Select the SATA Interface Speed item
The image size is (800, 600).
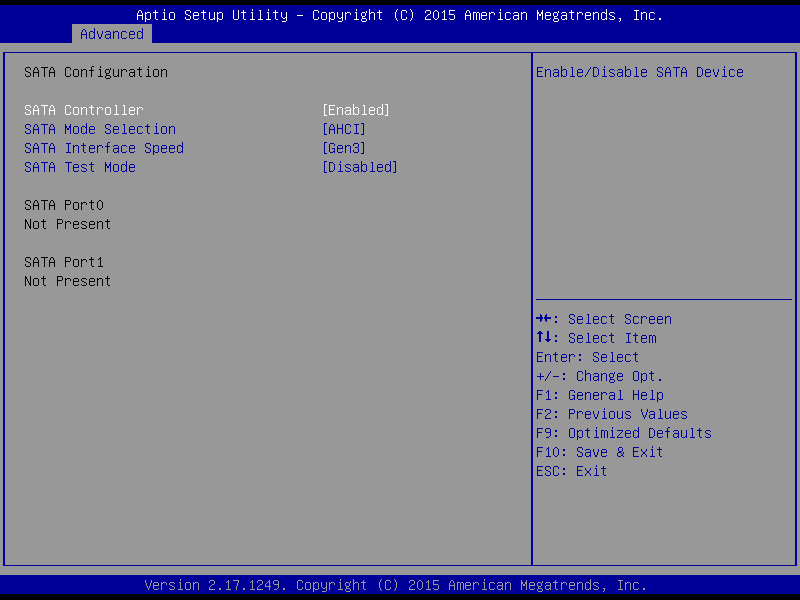(104, 148)
